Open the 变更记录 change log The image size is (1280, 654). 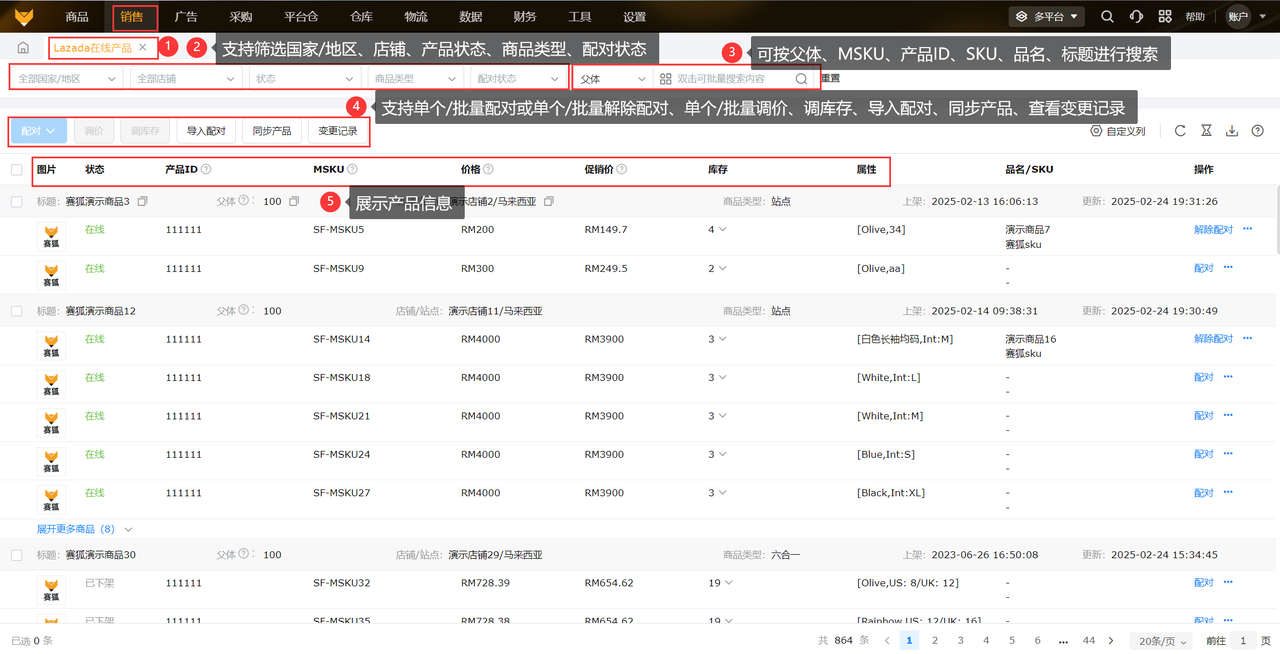click(x=338, y=131)
